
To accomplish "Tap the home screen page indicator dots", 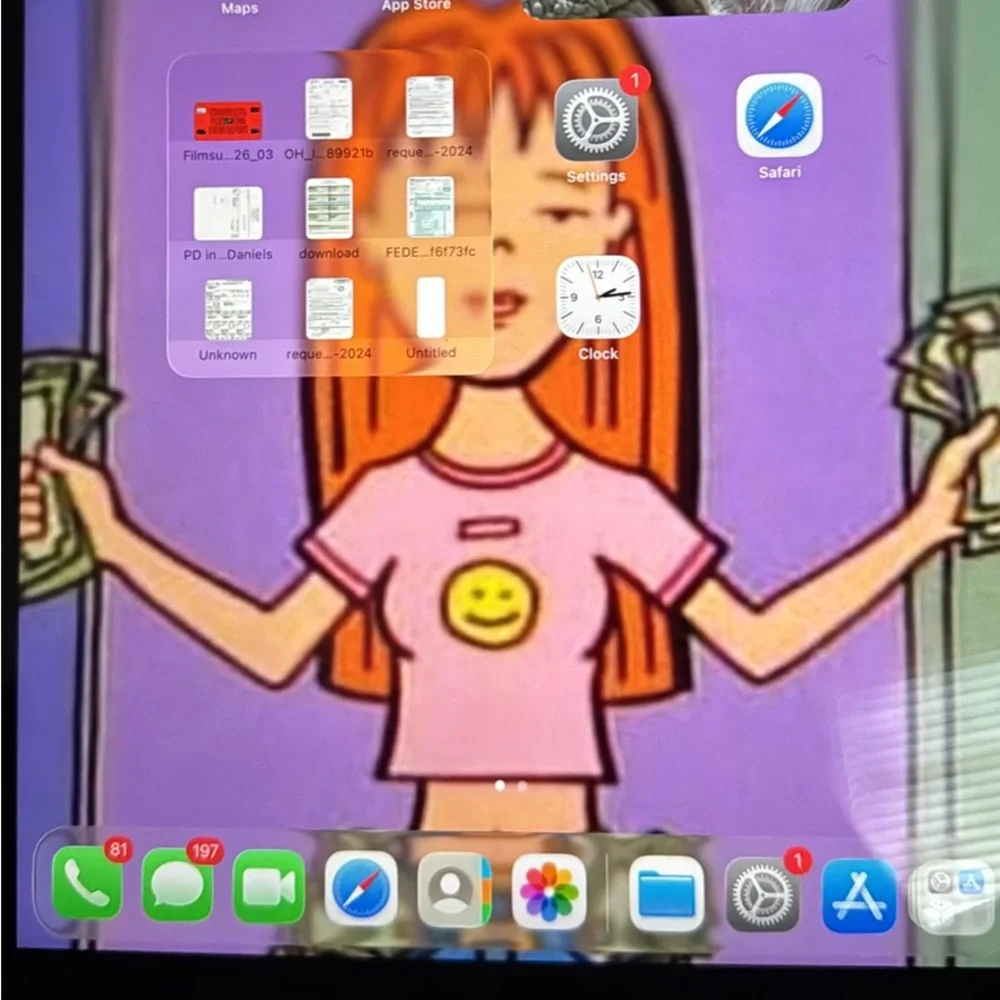I will [x=511, y=786].
